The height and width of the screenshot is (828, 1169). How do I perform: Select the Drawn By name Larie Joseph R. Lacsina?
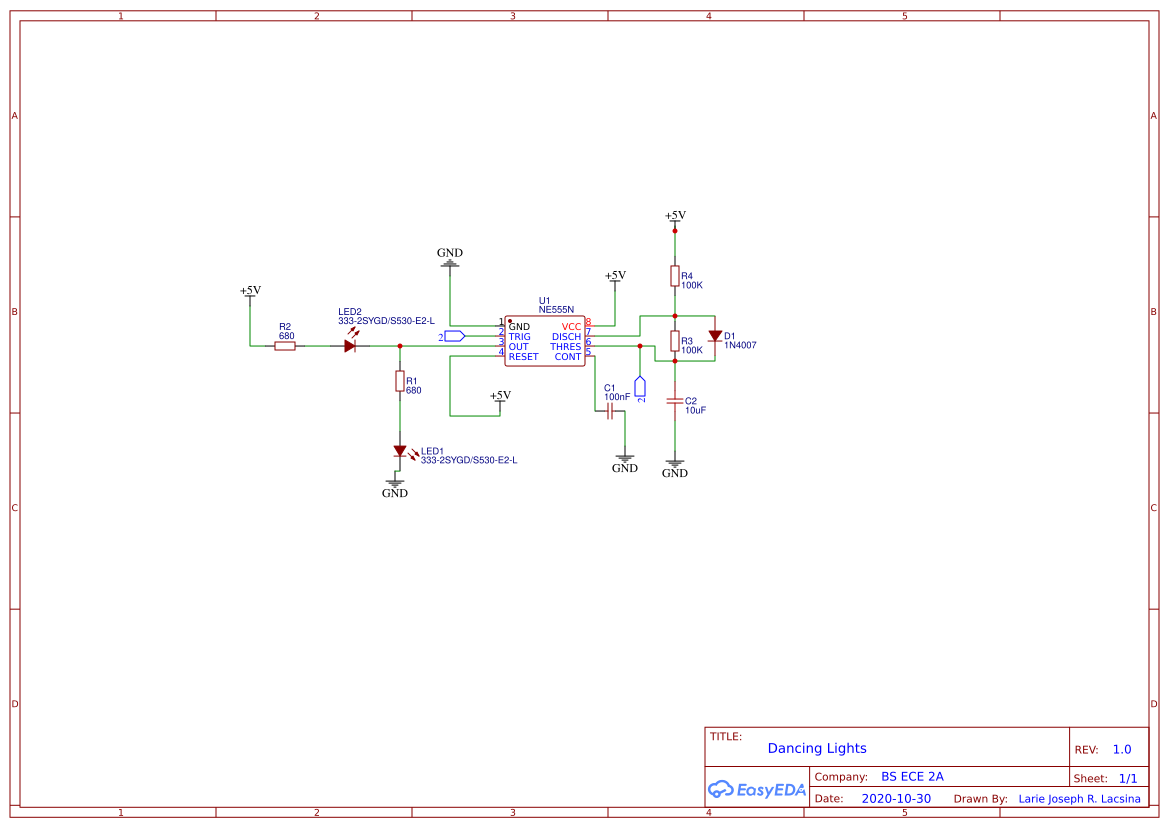[1080, 798]
